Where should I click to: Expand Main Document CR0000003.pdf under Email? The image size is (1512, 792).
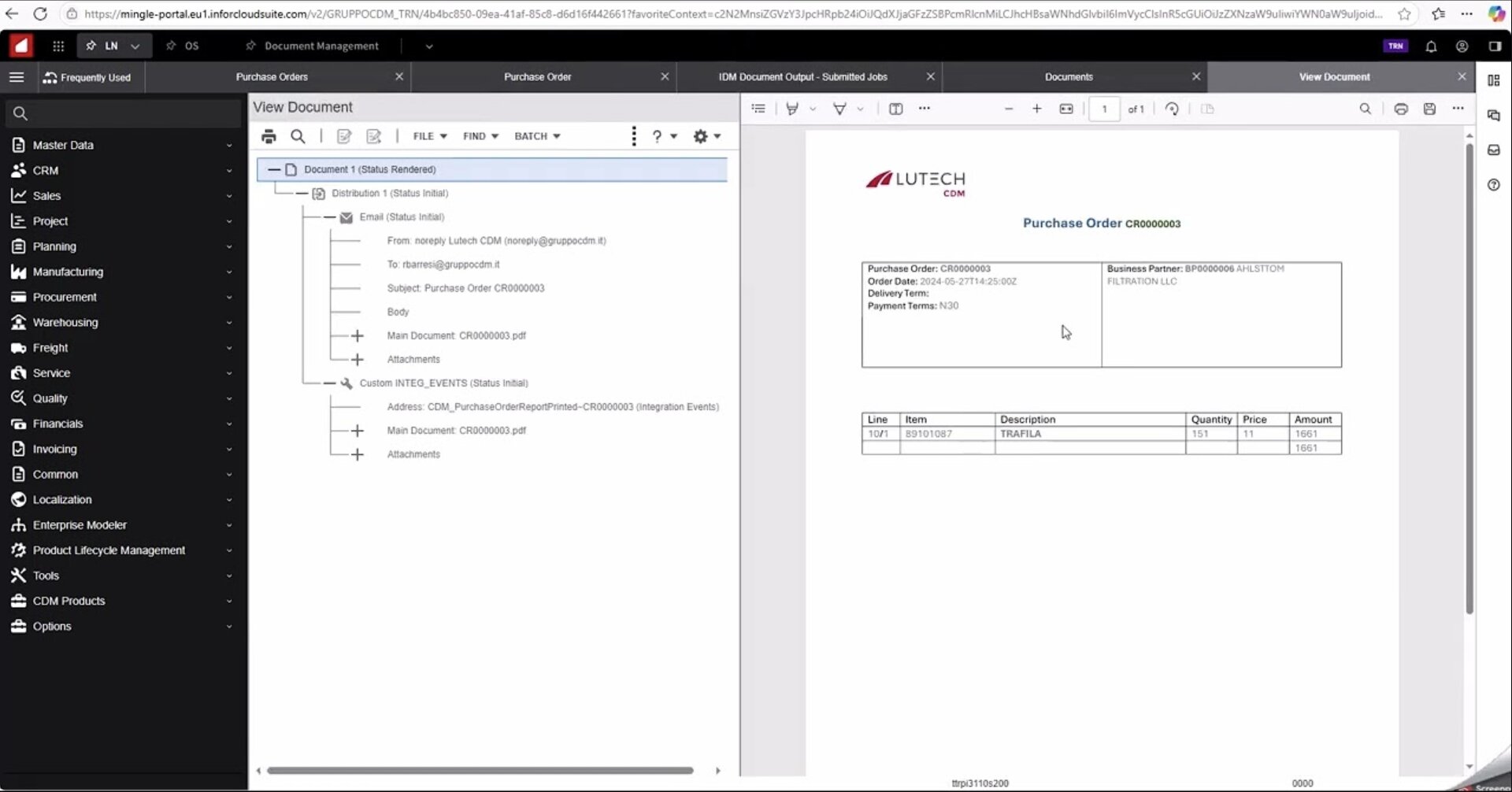pyautogui.click(x=358, y=336)
